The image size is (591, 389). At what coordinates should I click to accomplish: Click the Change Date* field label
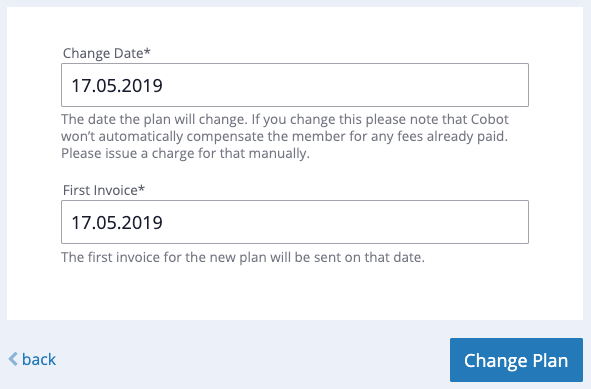[x=107, y=53]
